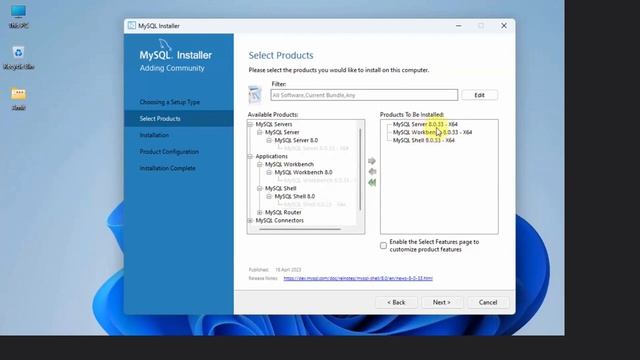Collapse the MySQL Shell node
This screenshot has height=360, width=640.
click(x=260, y=188)
